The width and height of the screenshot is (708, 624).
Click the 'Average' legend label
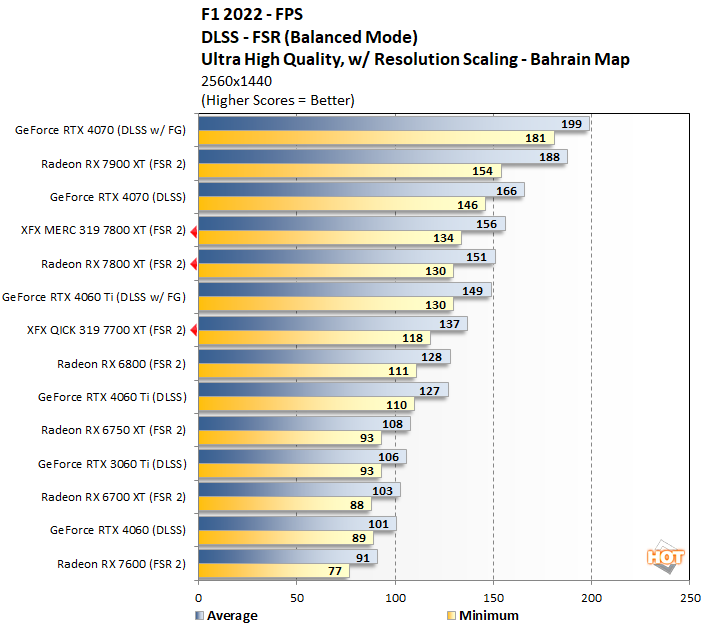(232, 615)
